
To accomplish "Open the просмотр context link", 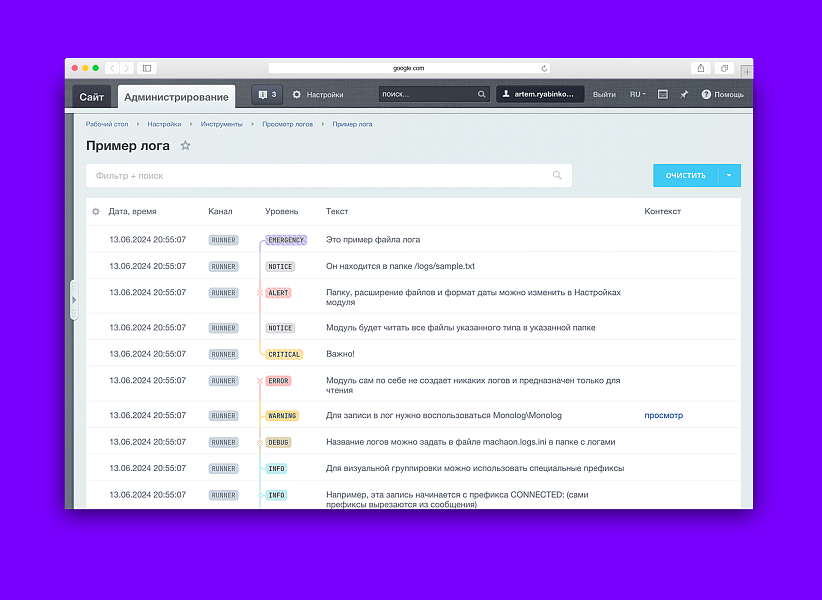I will pyautogui.click(x=663, y=416).
